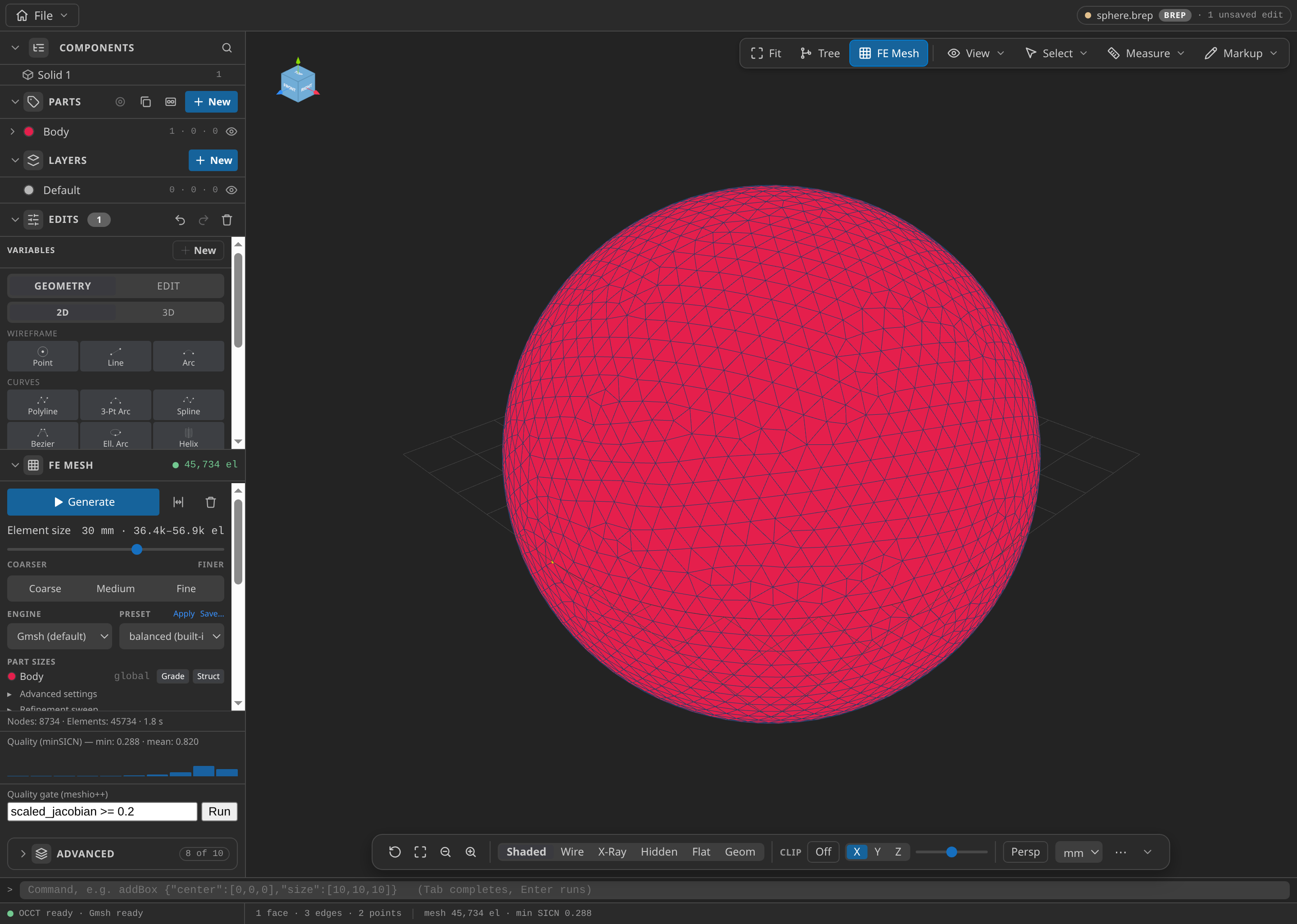
Task: Click Run for the quality gate
Action: (x=220, y=811)
